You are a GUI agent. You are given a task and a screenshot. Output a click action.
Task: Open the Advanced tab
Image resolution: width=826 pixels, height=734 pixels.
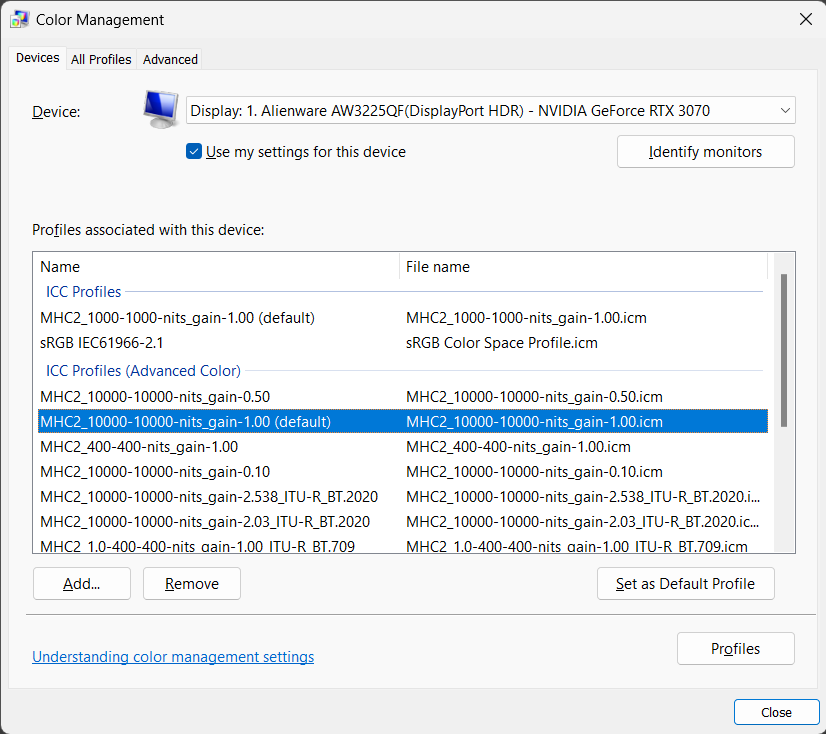pos(170,59)
